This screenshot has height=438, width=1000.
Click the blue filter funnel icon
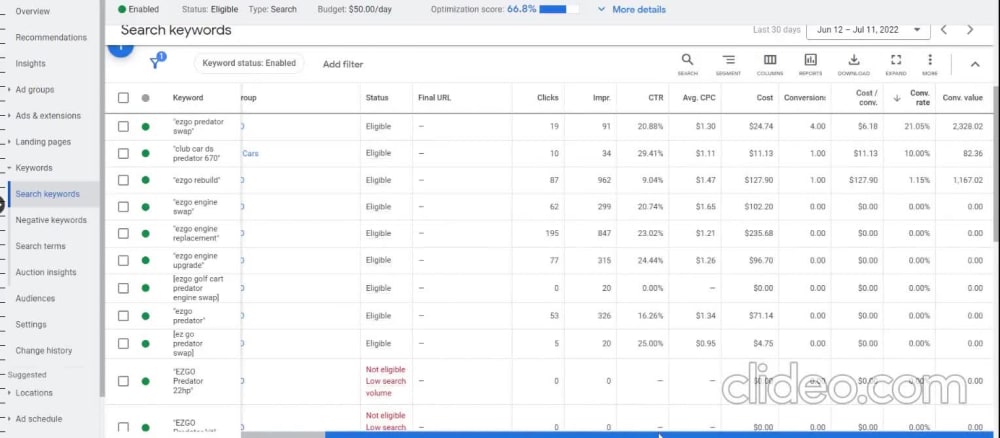tap(156, 62)
